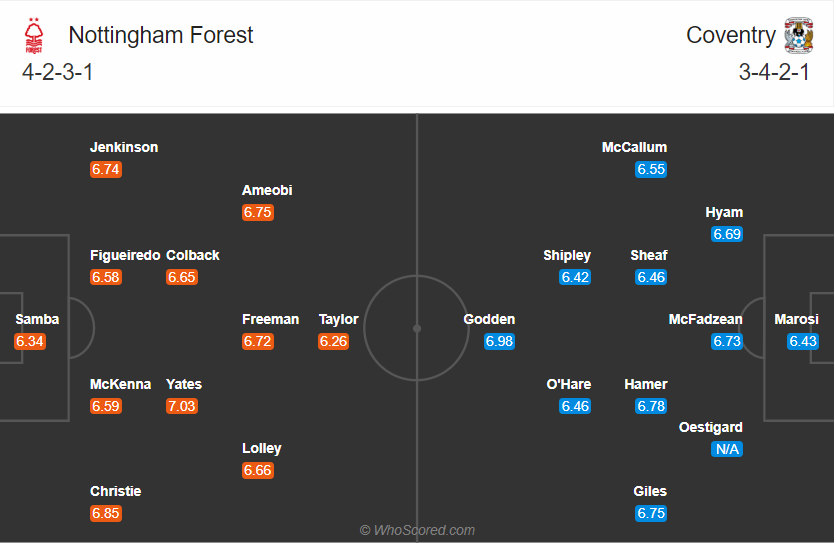Click Hamer's 6.78 rating badge

point(651,406)
